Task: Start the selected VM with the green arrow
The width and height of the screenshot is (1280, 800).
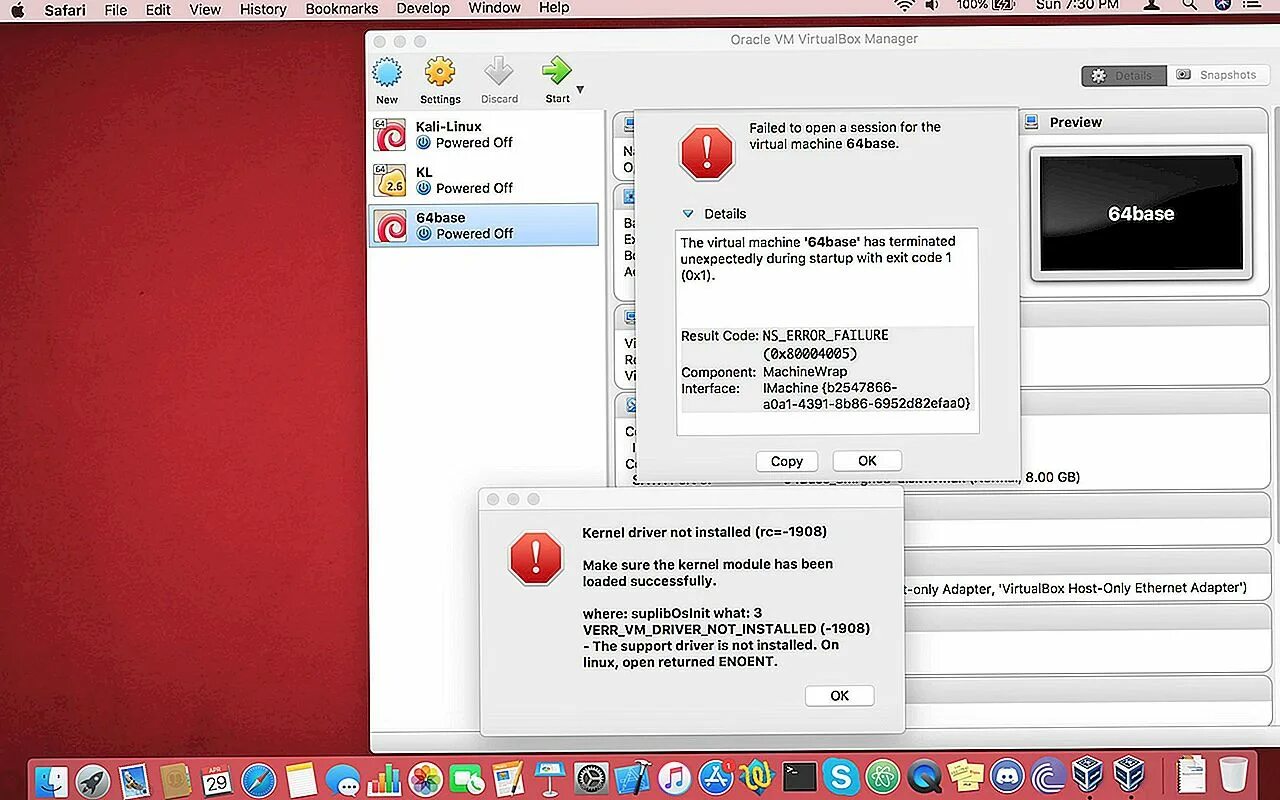Action: pos(557,80)
